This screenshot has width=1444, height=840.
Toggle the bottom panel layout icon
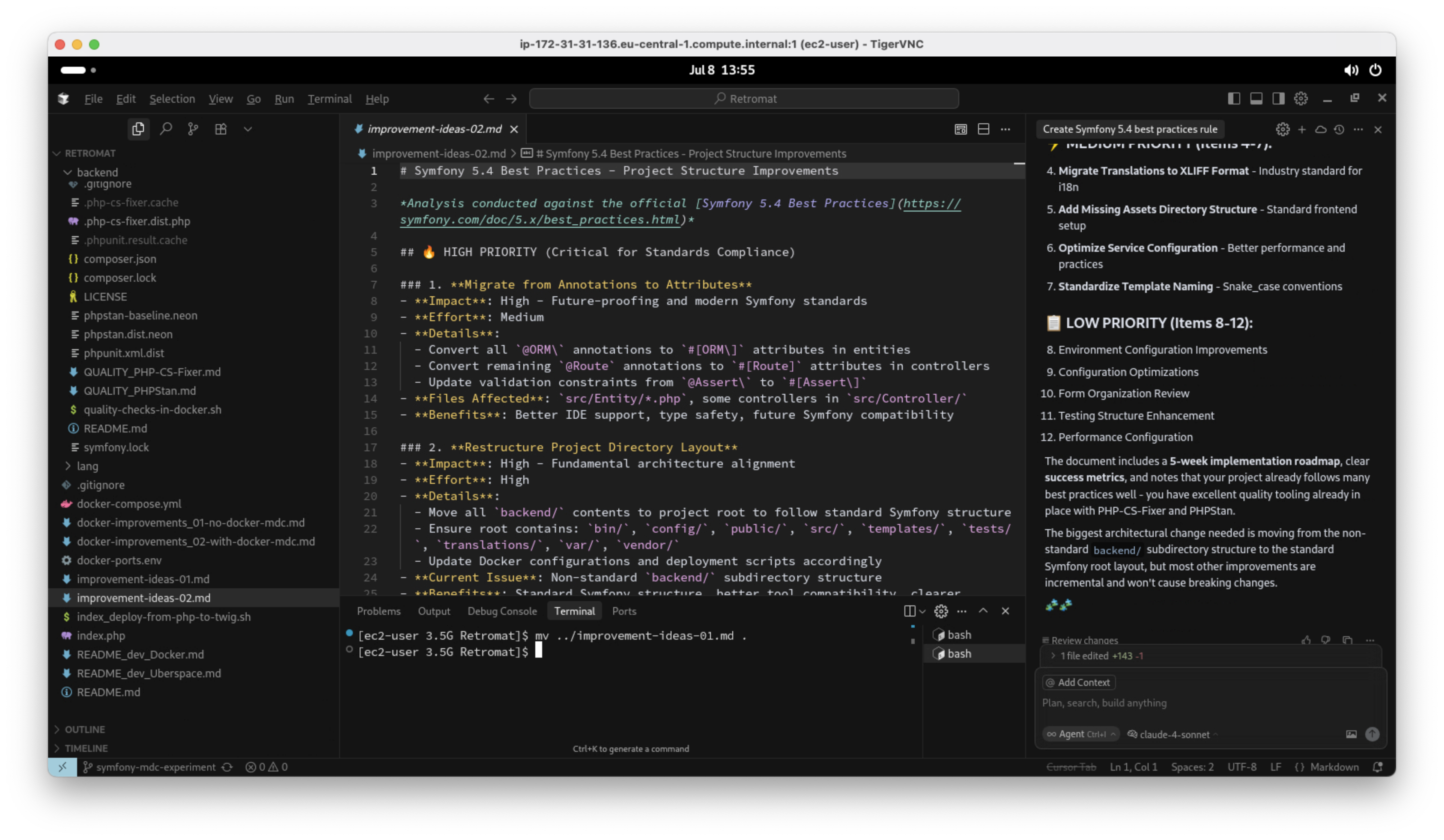1256,98
